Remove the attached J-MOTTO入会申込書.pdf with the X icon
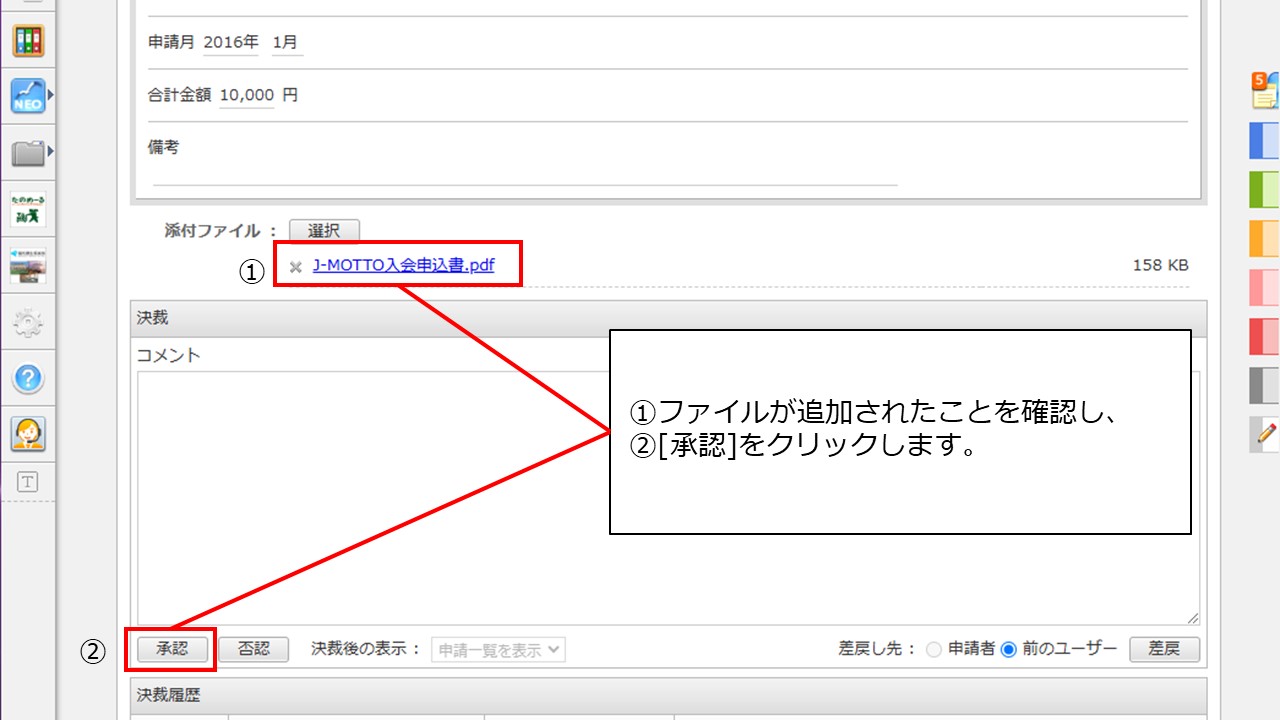Viewport: 1280px width, 720px height. point(295,267)
